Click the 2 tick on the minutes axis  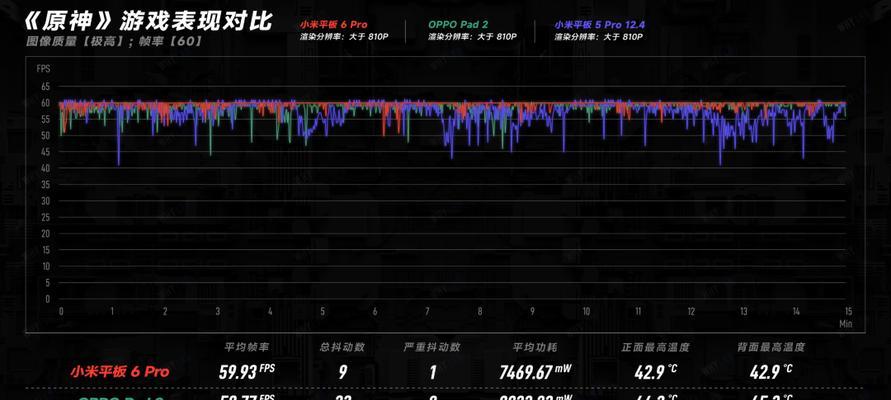click(165, 311)
